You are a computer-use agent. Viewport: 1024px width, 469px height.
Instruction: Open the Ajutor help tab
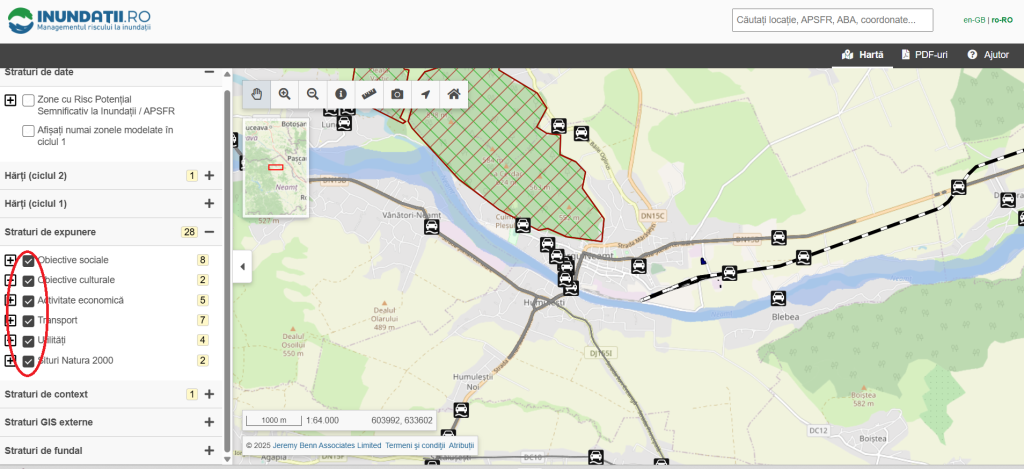(x=987, y=55)
